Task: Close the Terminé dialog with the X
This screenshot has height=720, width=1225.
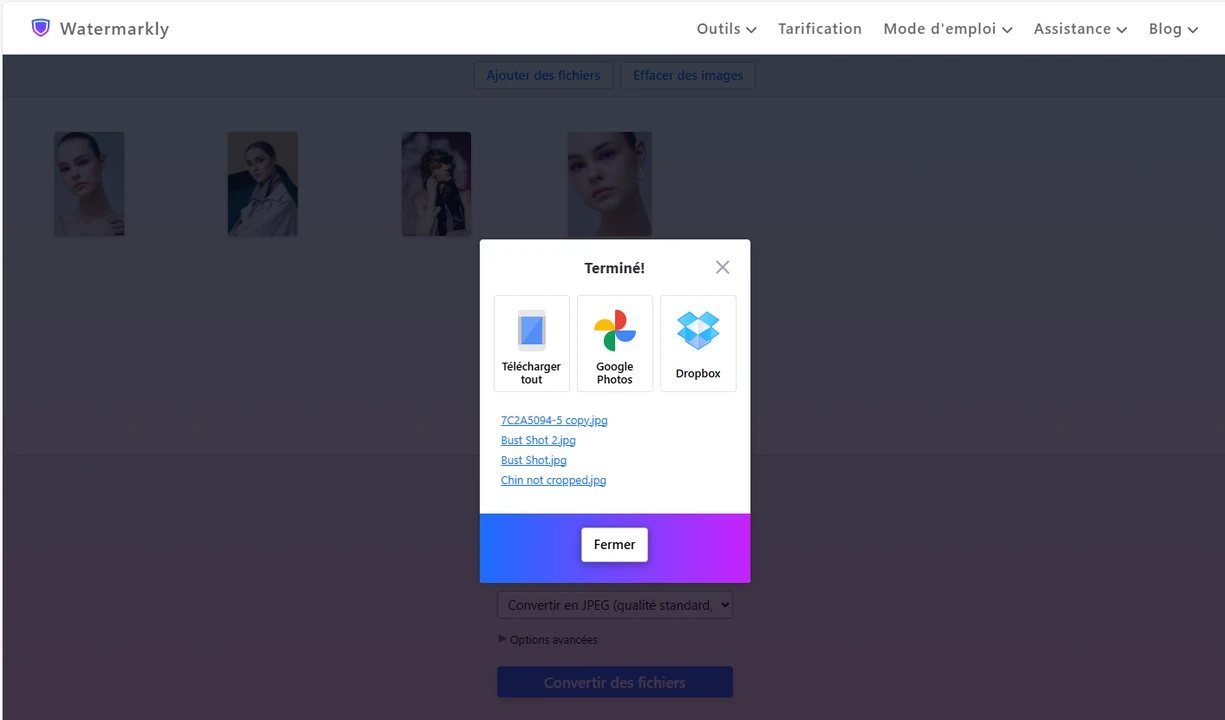Action: tap(722, 267)
